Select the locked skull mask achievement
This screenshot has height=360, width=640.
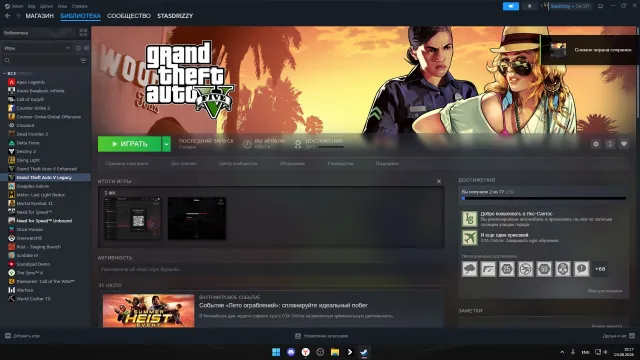coord(563,269)
